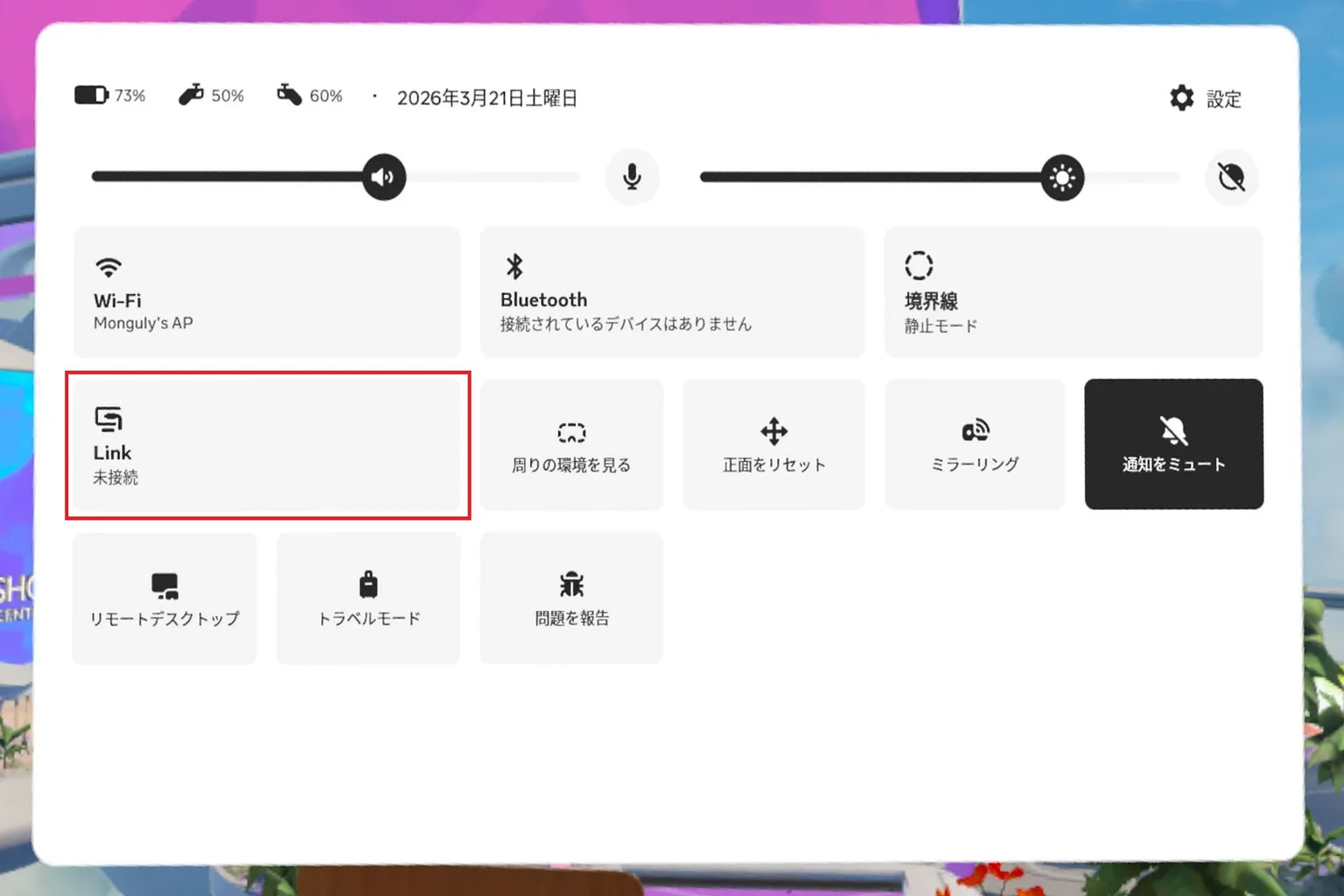Toggle トラベルモード tile
The width and height of the screenshot is (1344, 896).
(368, 598)
